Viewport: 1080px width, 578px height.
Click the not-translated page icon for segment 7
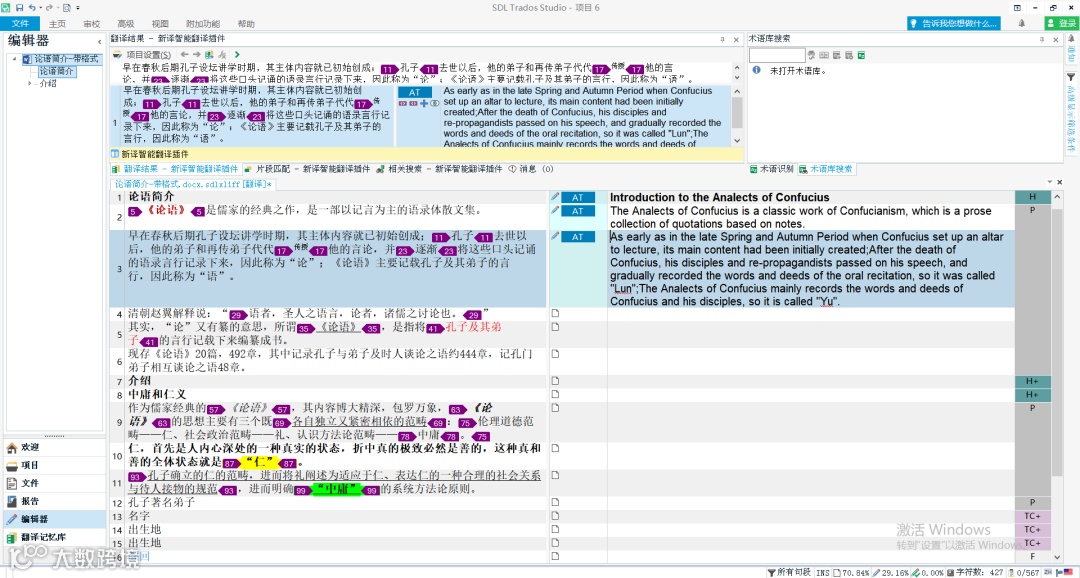[555, 381]
